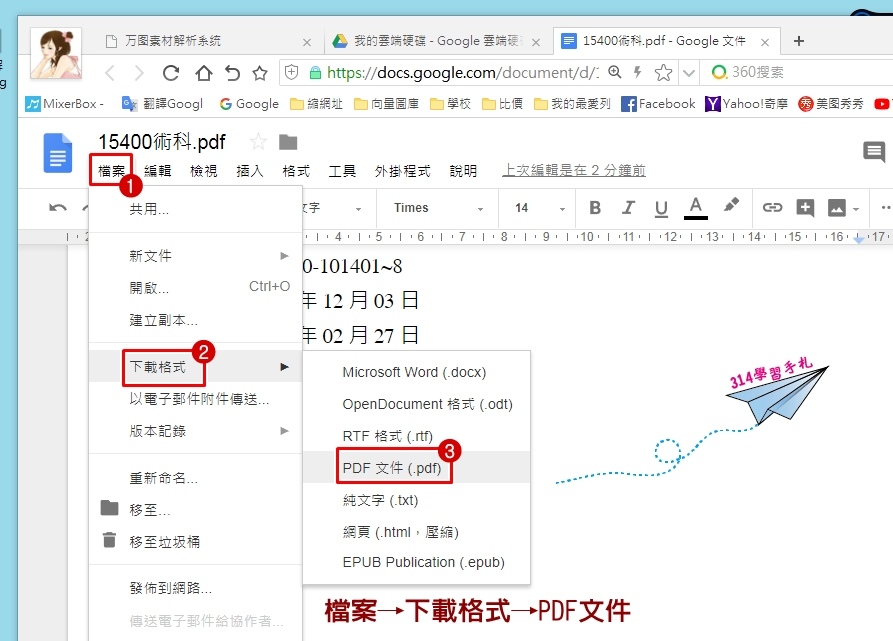Viewport: 893px width, 641px height.
Task: Open the 插入 menu
Action: [249, 170]
